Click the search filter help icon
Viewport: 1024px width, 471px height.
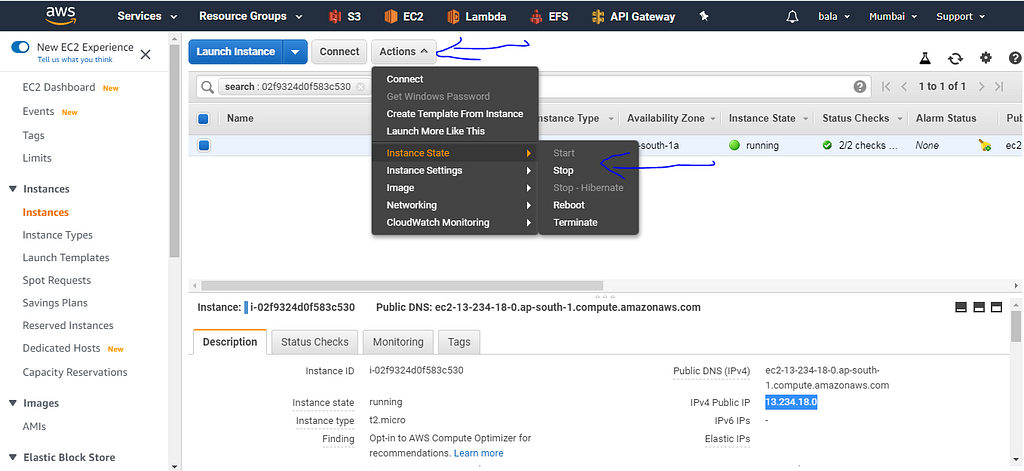(860, 86)
